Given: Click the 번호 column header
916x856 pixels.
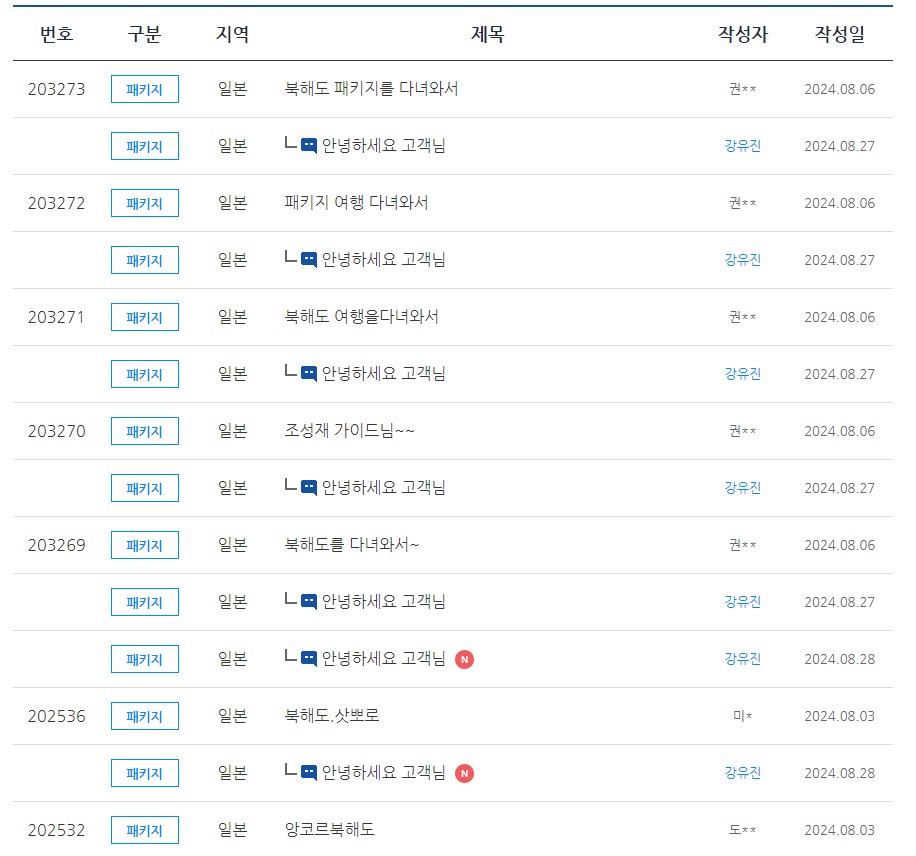Looking at the screenshot, I should (57, 34).
